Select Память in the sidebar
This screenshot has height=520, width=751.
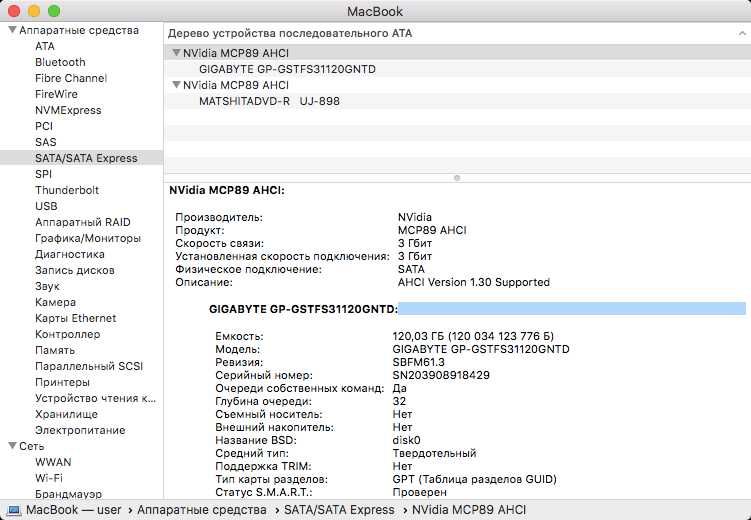tap(55, 350)
